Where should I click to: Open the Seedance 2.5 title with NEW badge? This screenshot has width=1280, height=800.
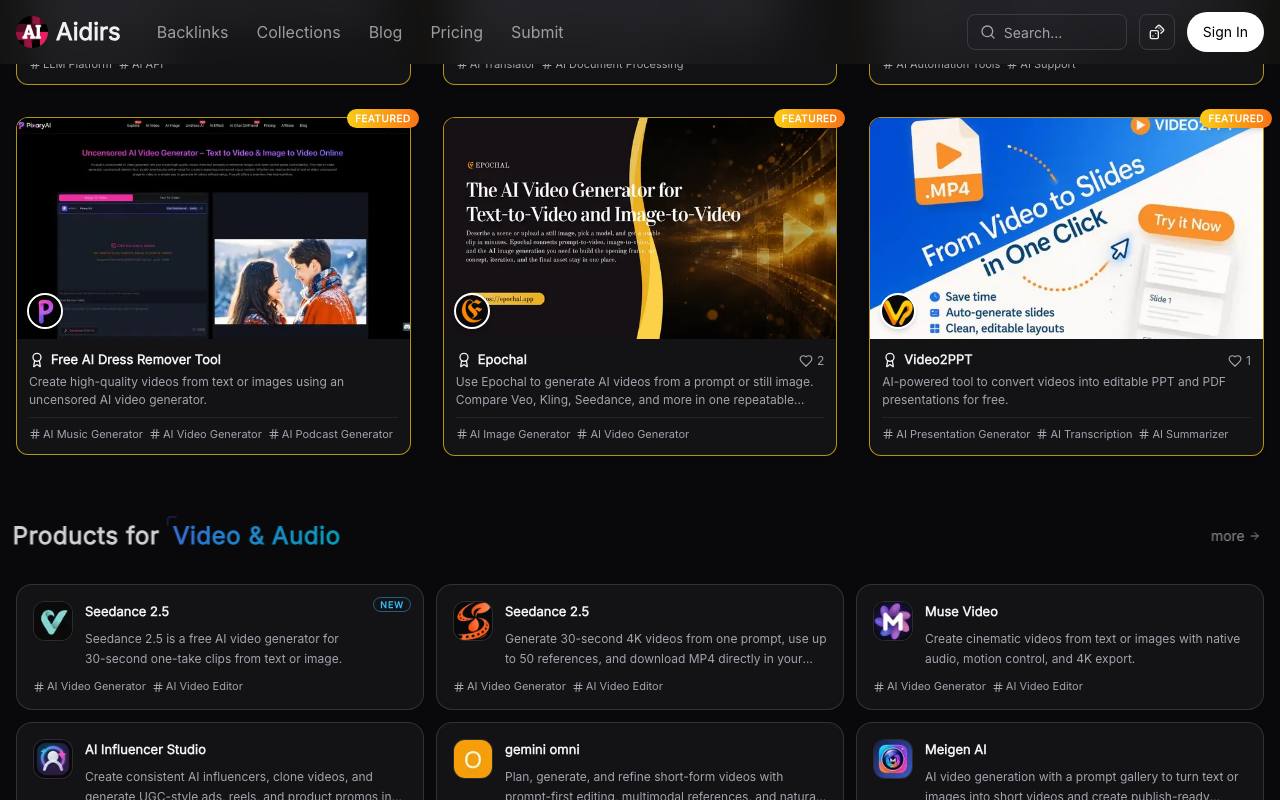[127, 612]
